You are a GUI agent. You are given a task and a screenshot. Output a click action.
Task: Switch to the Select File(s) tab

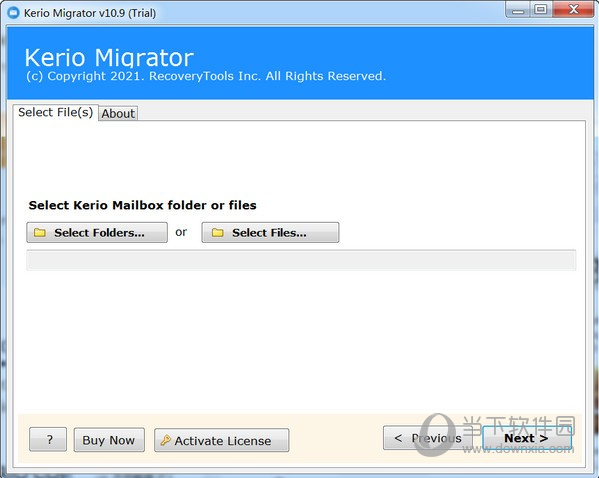(x=56, y=112)
